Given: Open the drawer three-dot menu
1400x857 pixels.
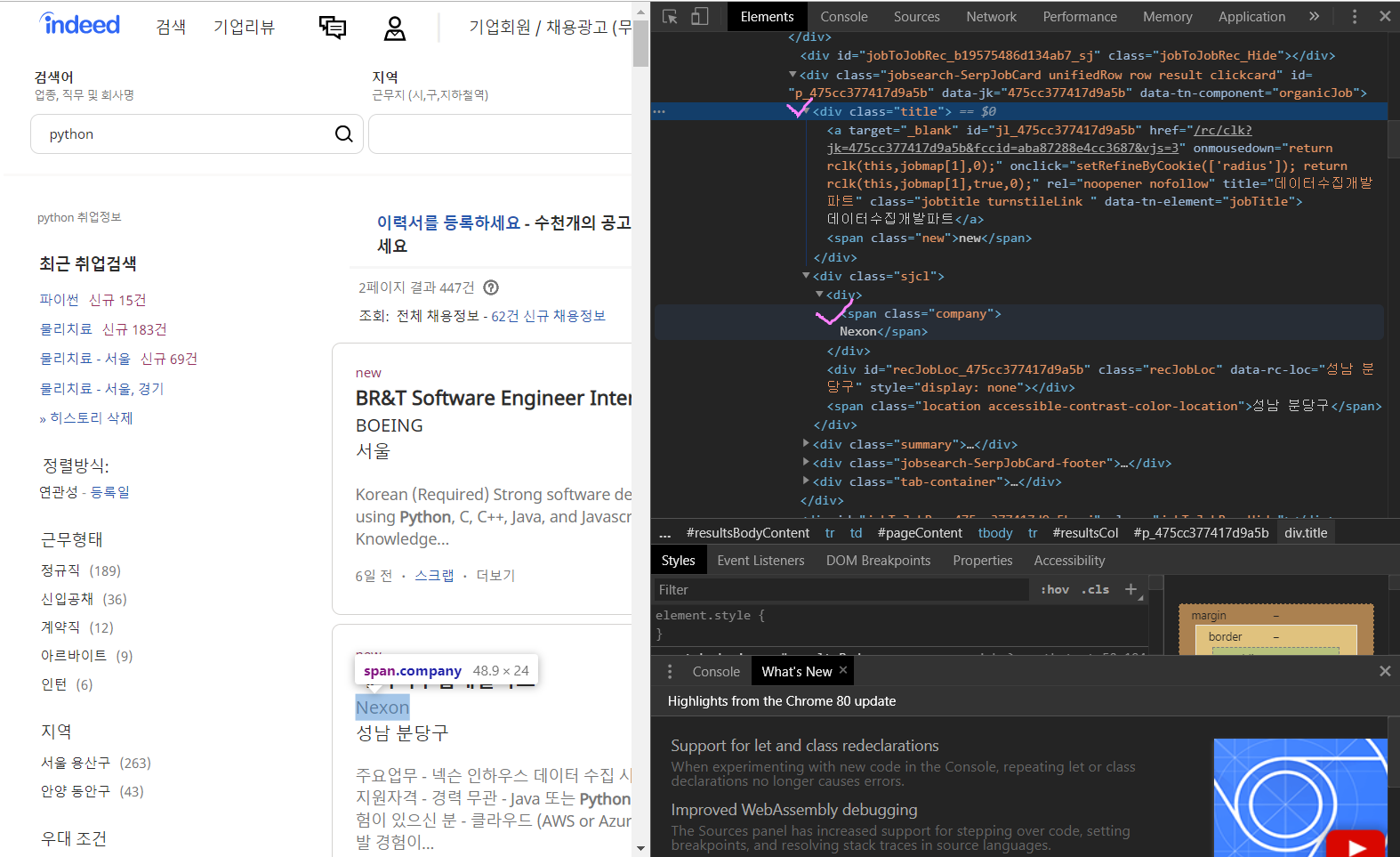Looking at the screenshot, I should click(x=670, y=672).
